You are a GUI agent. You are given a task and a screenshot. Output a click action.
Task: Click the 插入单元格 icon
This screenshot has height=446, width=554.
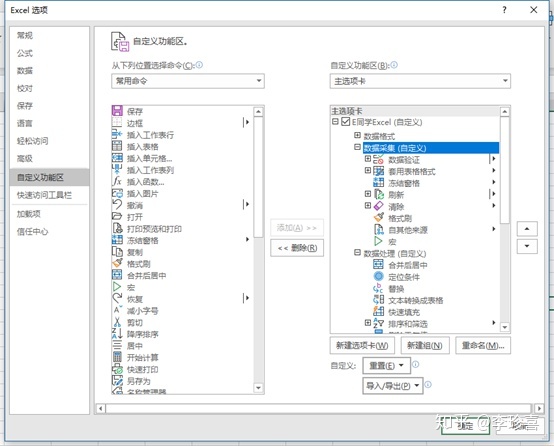[117, 158]
